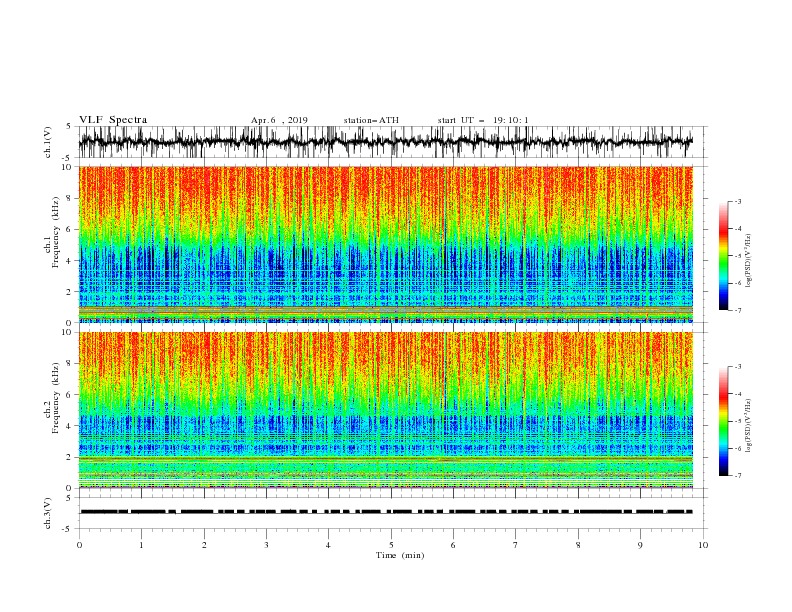This screenshot has width=792, height=612.
Task: Click the "-5" tick on ch.1 color bar
Action: pyautogui.click(x=738, y=256)
